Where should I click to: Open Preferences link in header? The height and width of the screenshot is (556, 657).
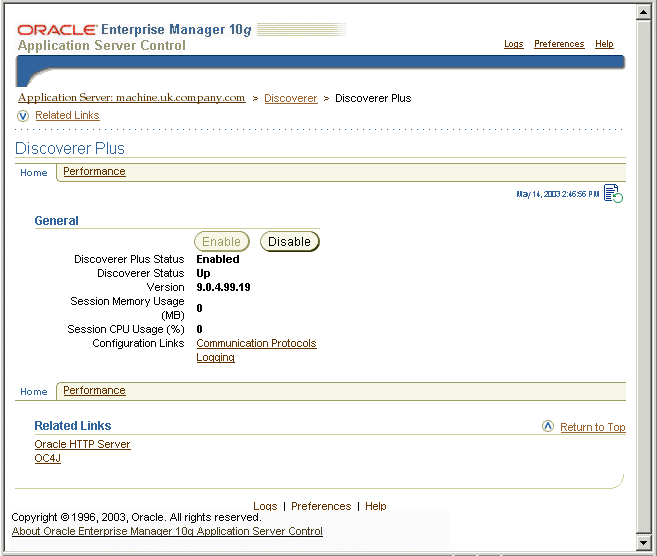coord(559,44)
